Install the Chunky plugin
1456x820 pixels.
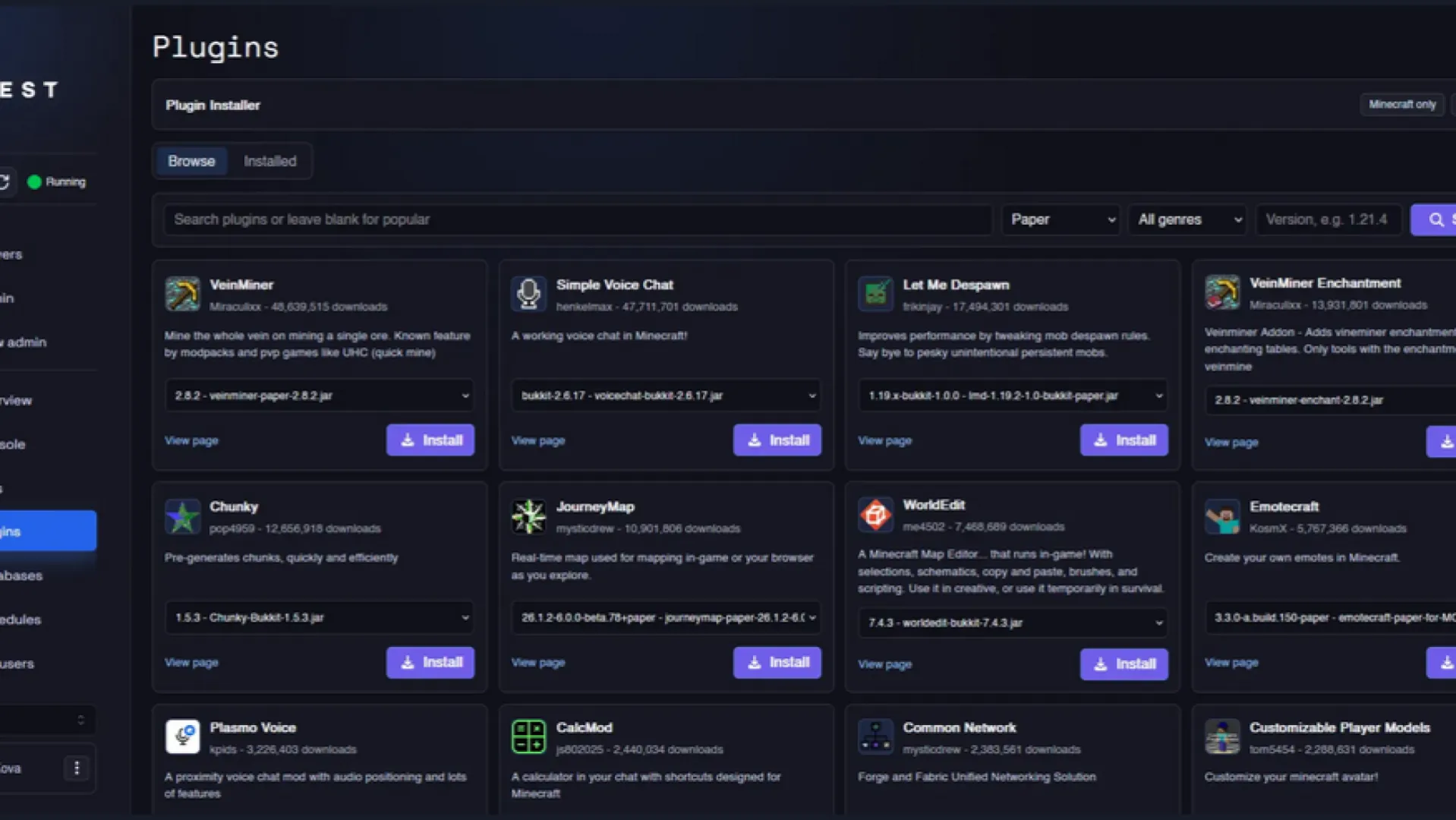[x=430, y=662]
